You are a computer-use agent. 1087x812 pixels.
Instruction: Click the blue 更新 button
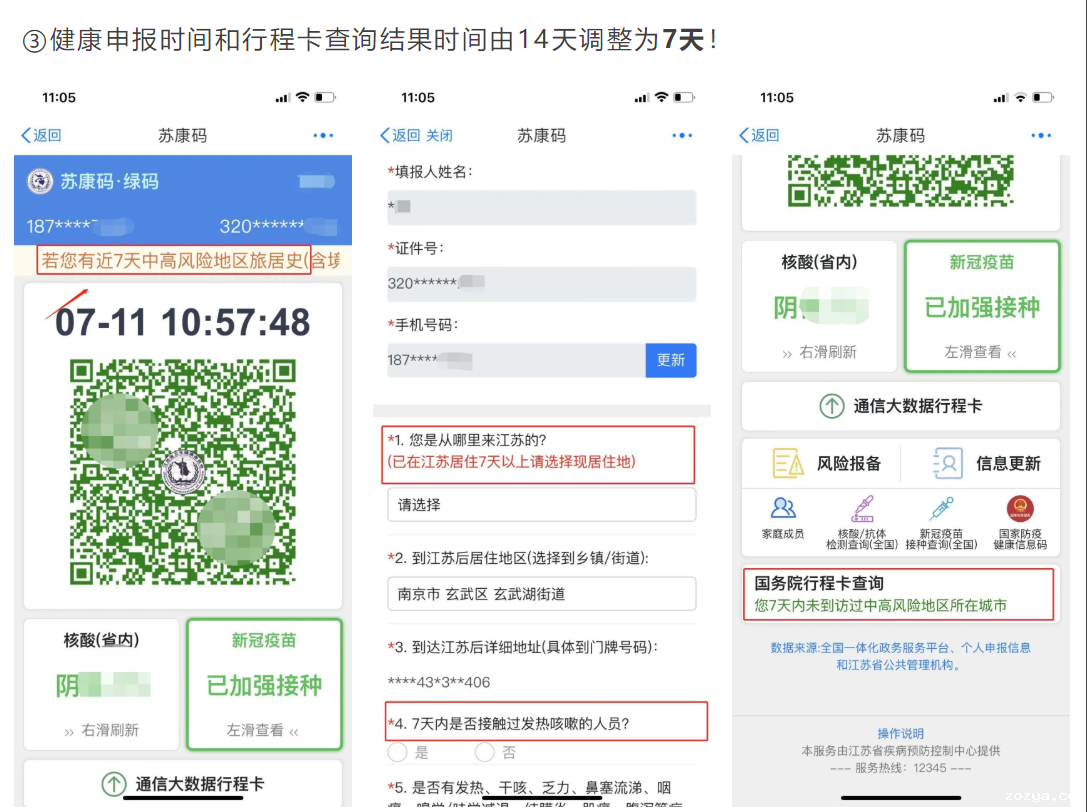coord(670,360)
